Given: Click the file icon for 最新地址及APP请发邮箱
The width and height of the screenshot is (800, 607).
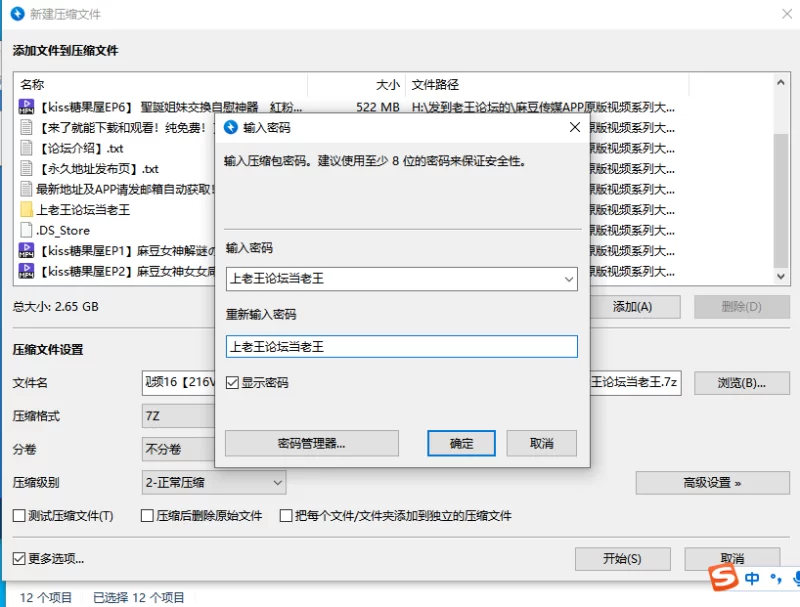Looking at the screenshot, I should coord(26,189).
